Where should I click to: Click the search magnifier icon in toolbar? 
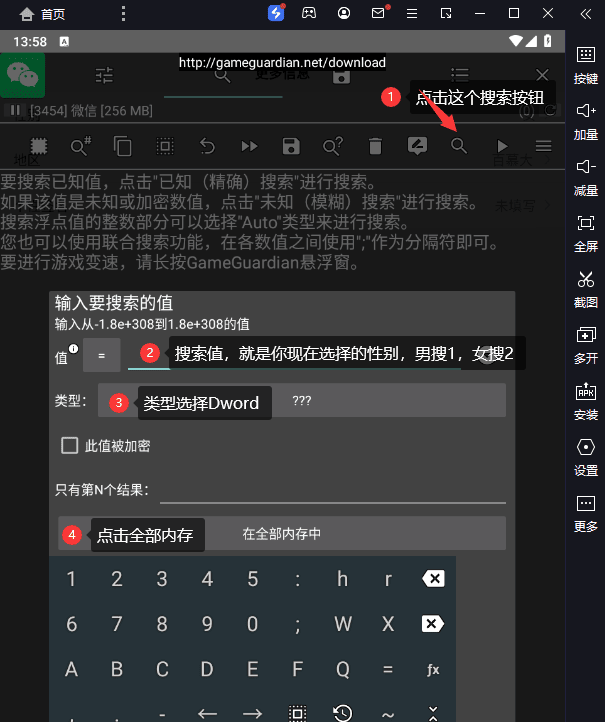[x=458, y=146]
